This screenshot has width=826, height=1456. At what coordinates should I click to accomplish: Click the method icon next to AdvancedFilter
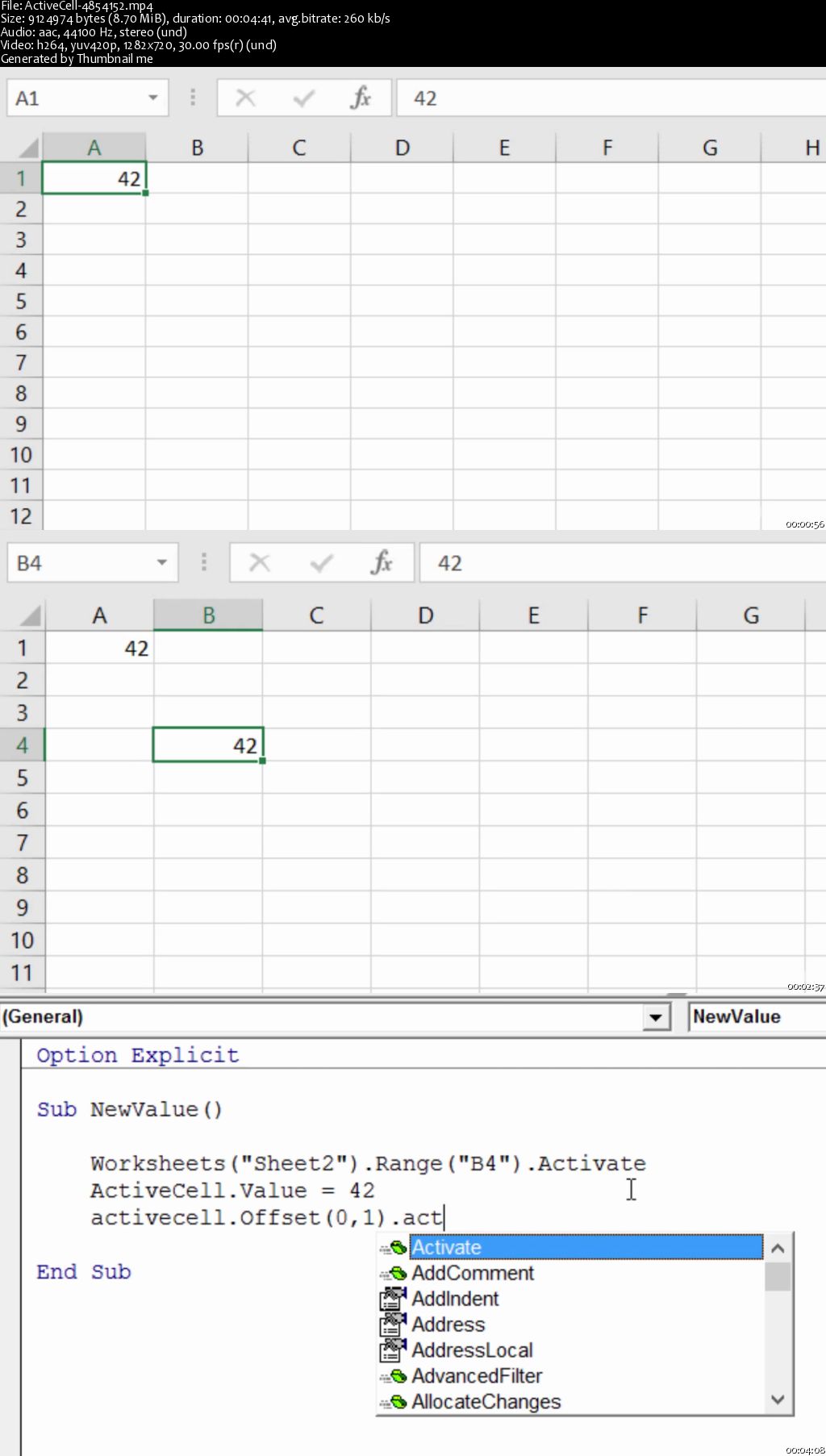(x=393, y=1375)
